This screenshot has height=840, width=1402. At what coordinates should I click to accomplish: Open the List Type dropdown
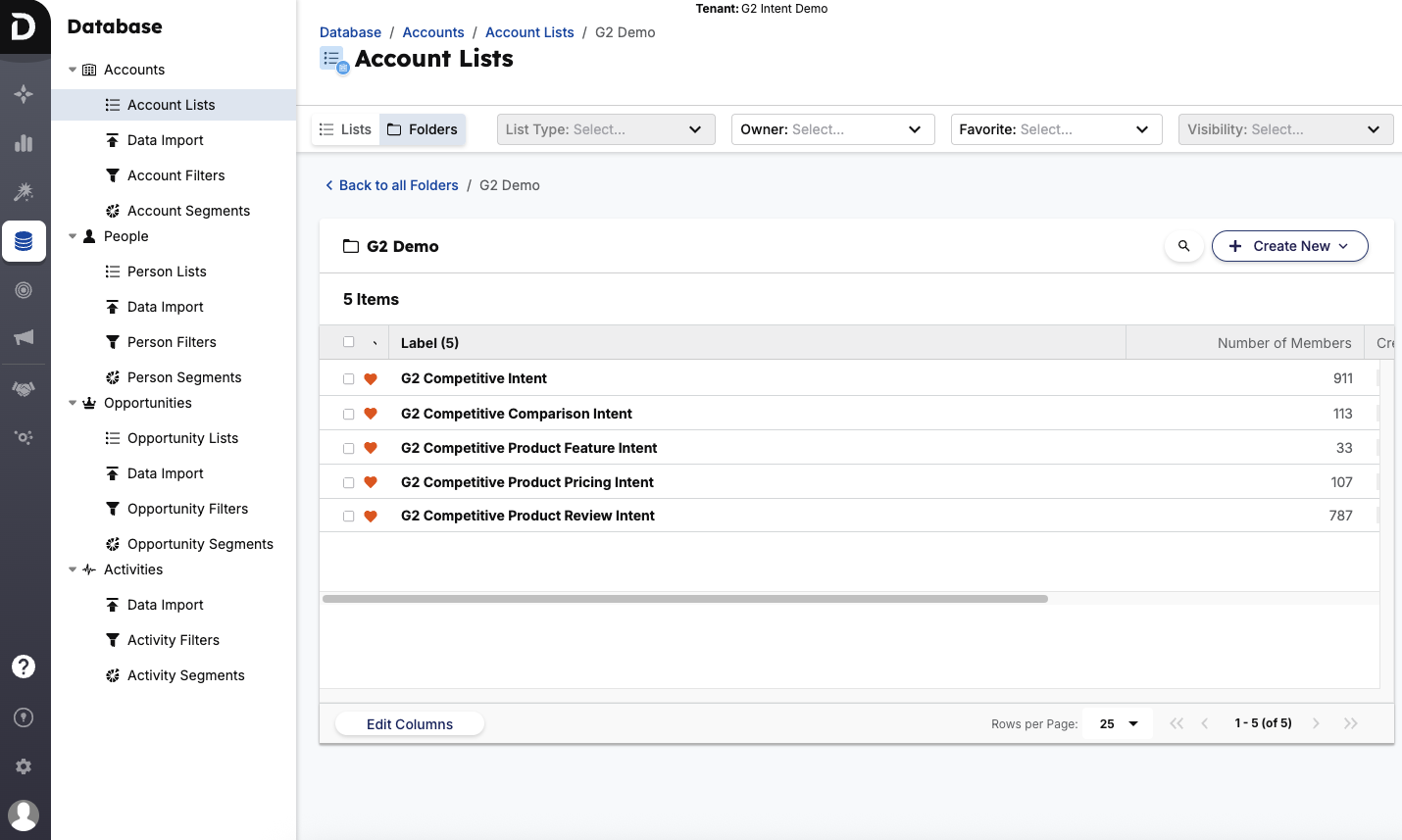605,129
